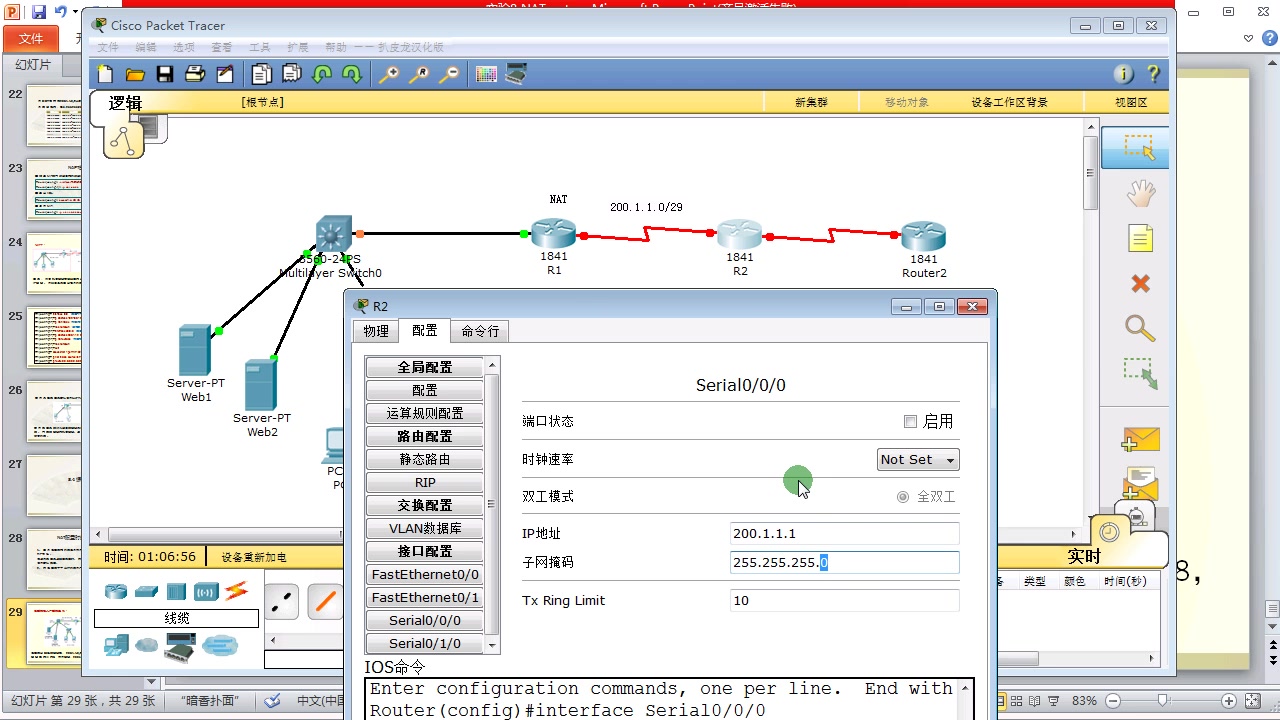1280x720 pixels.
Task: Redo using the right green arrow
Action: [x=352, y=74]
